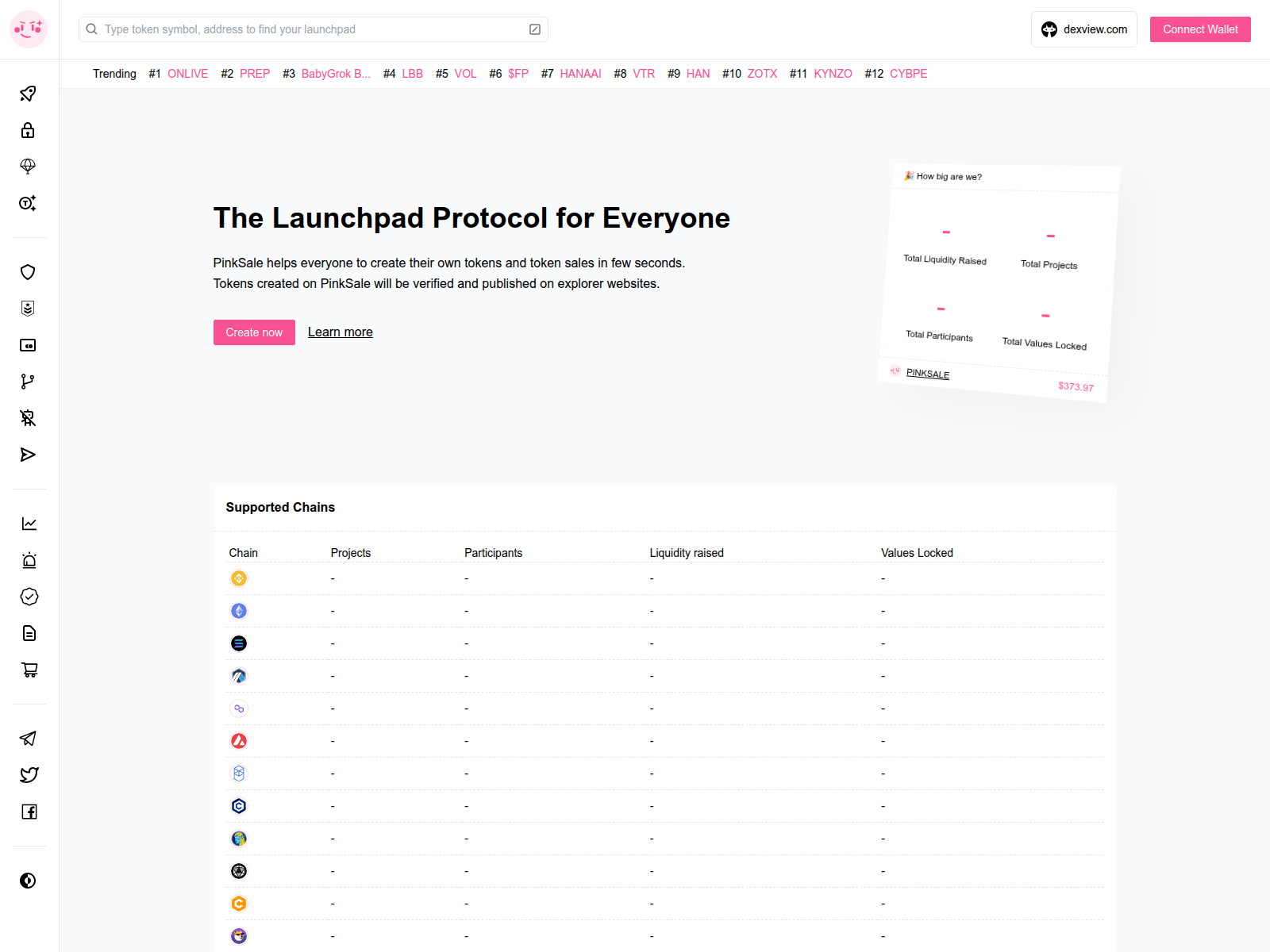
Task: Open trending token #11 KYNZO
Action: point(833,74)
